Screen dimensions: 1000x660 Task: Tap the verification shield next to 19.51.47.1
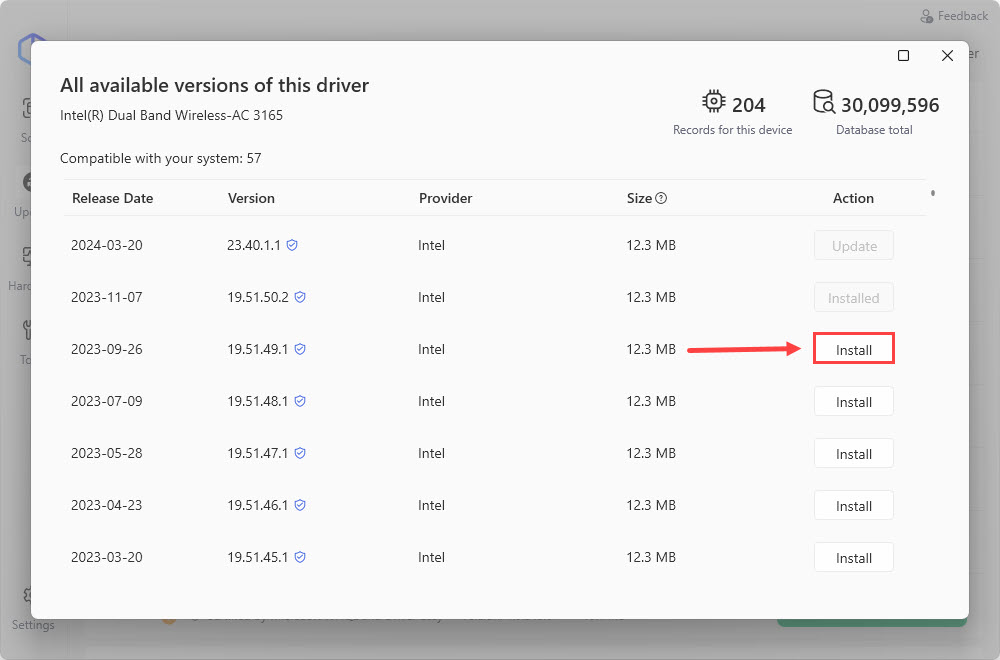click(299, 453)
